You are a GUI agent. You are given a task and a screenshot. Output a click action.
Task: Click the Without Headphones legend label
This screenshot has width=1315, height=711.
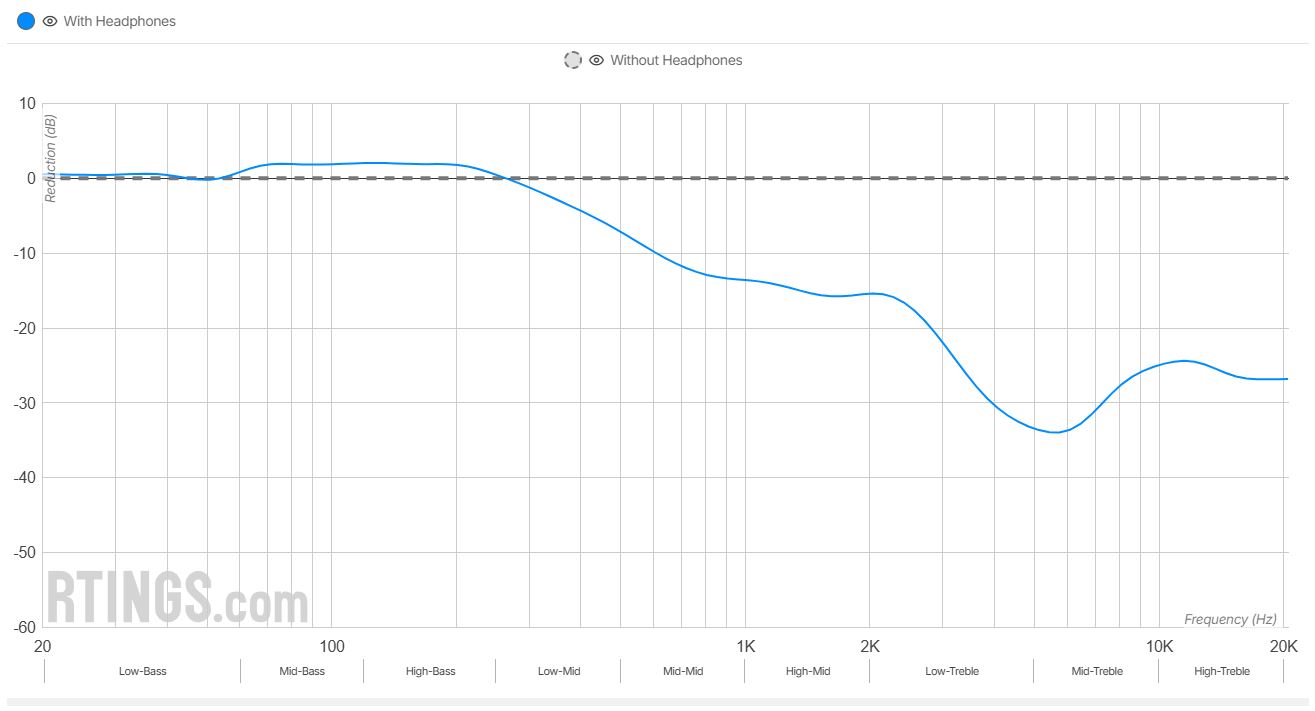pos(676,60)
